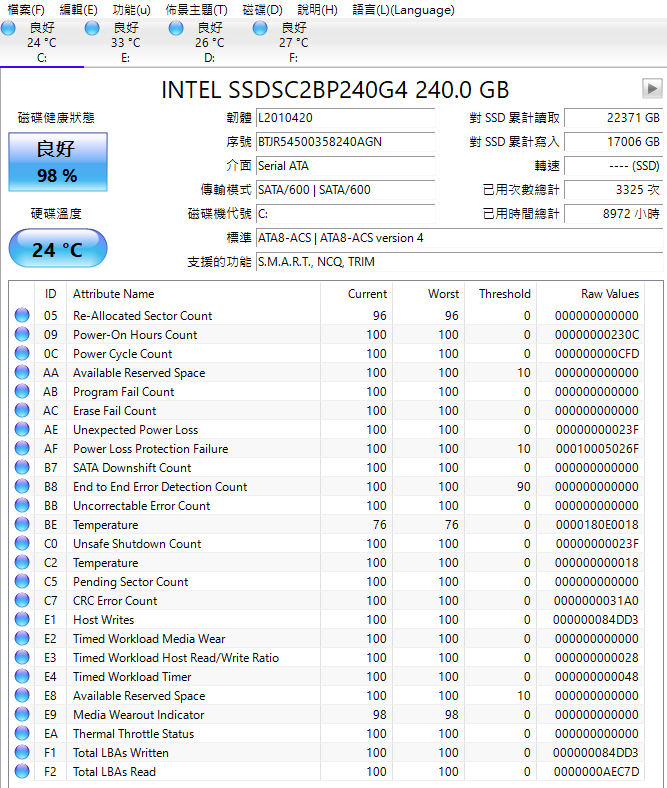Click status icon for Pending Sector Count
667x788 pixels.
[x=22, y=581]
